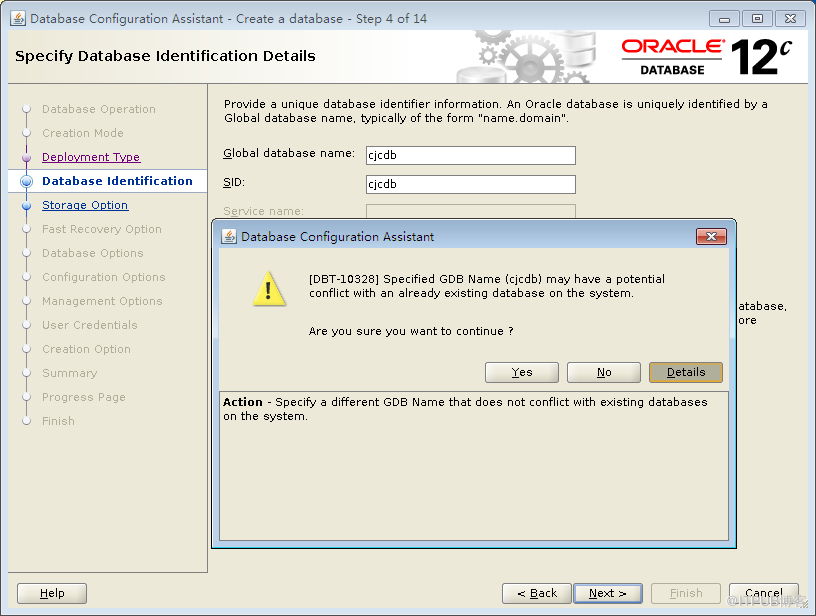Click the Oracle Database 12c logo
This screenshot has height=616, width=816.
(707, 57)
